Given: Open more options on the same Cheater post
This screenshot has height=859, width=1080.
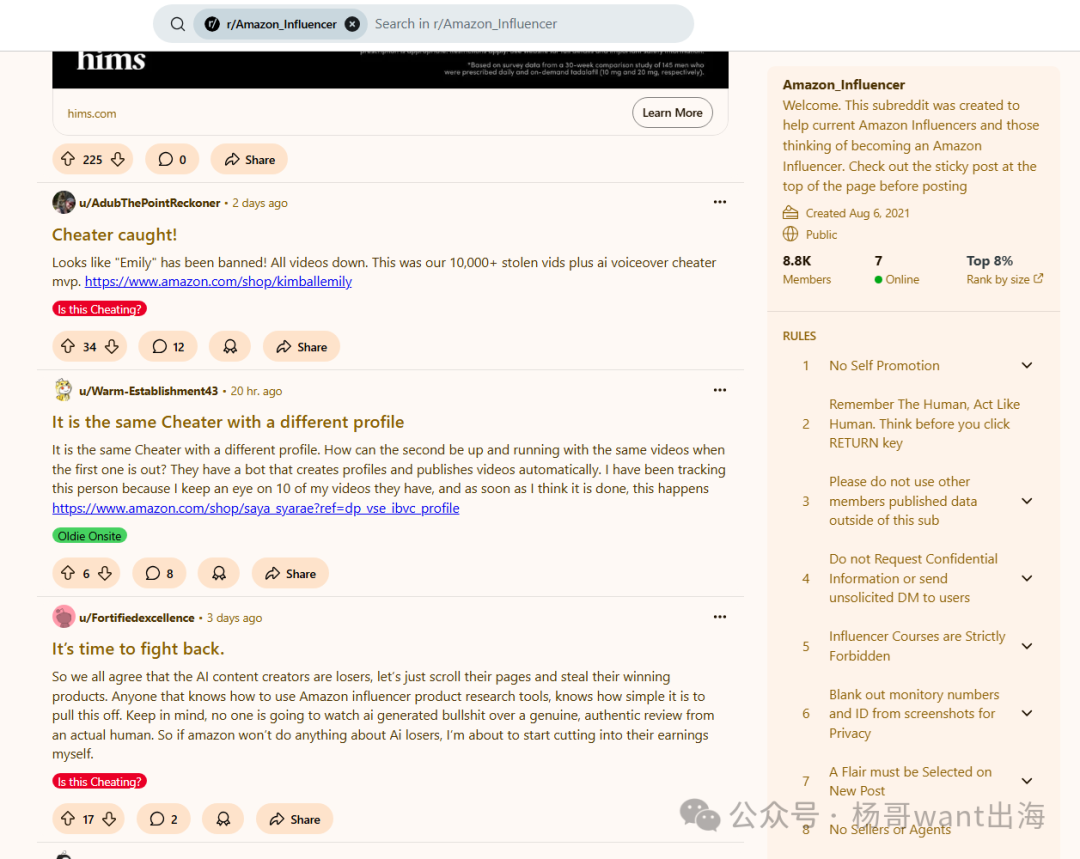Looking at the screenshot, I should [720, 390].
